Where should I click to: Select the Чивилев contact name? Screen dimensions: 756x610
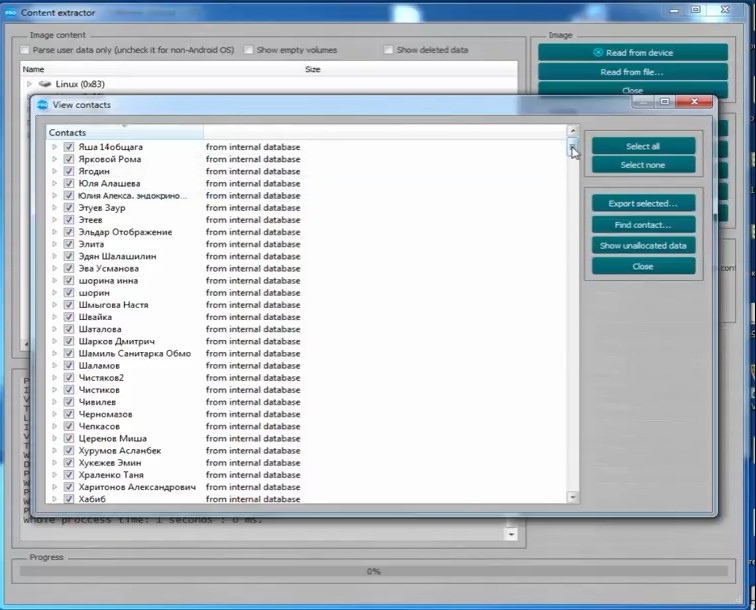[97, 402]
